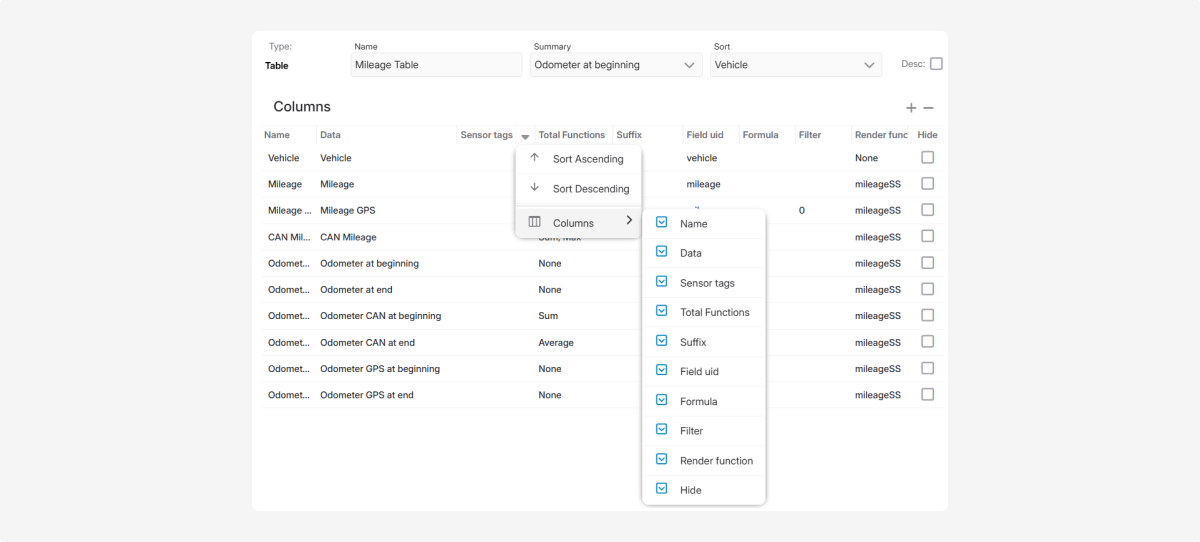Image resolution: width=1200 pixels, height=542 pixels.
Task: Click the Render function column header
Action: (x=881, y=135)
